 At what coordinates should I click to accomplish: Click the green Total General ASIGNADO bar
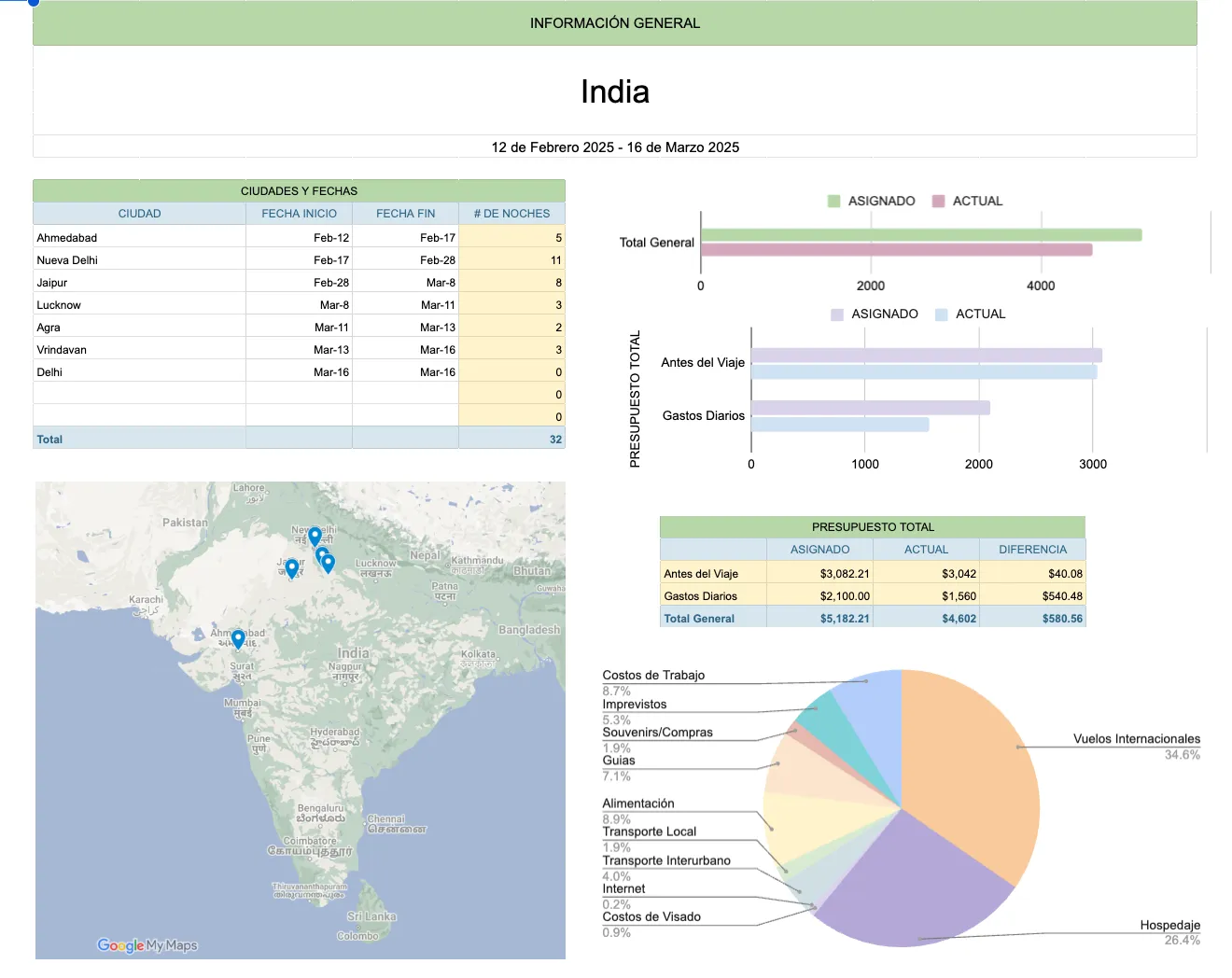pos(920,235)
